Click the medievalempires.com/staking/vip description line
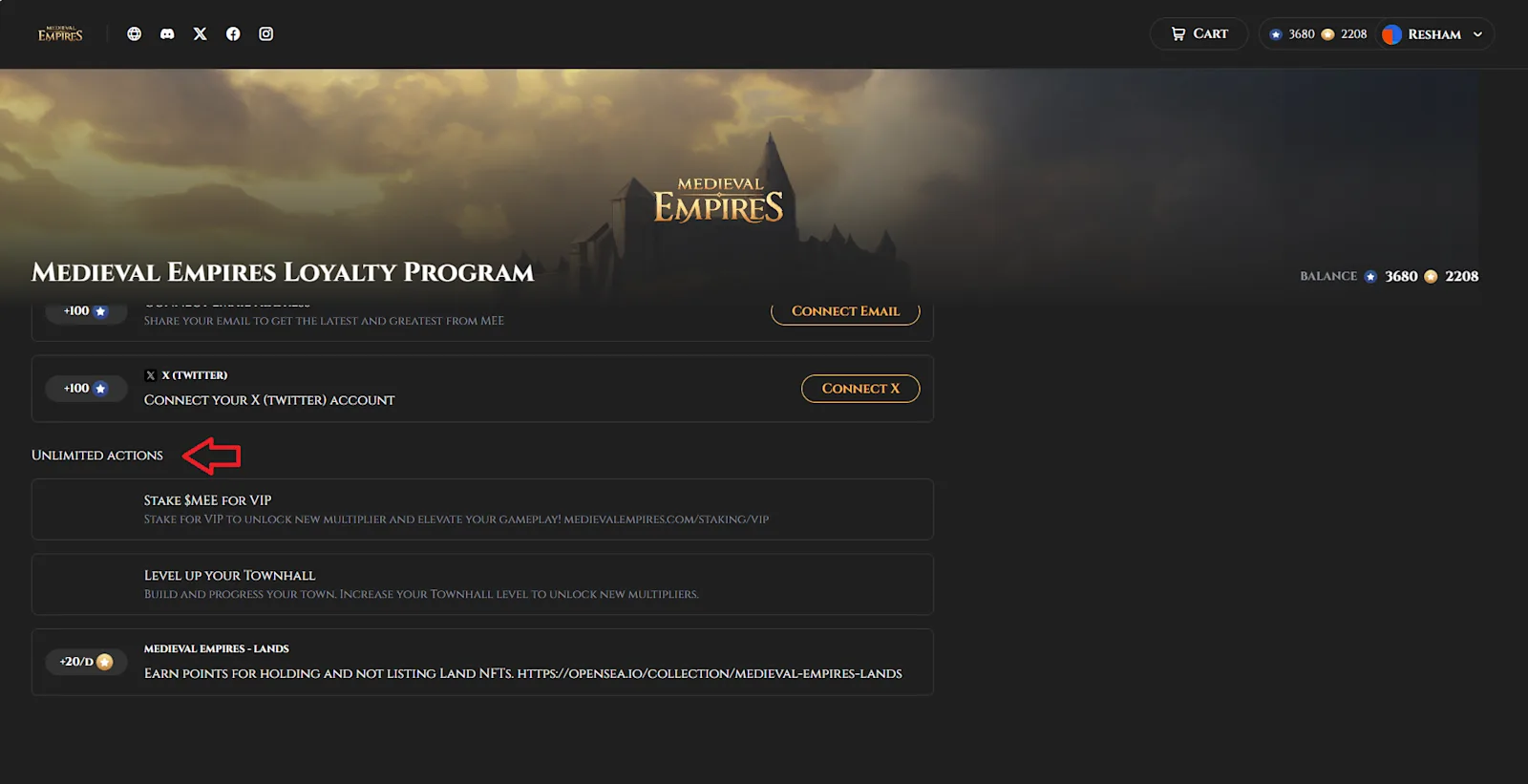 456,519
